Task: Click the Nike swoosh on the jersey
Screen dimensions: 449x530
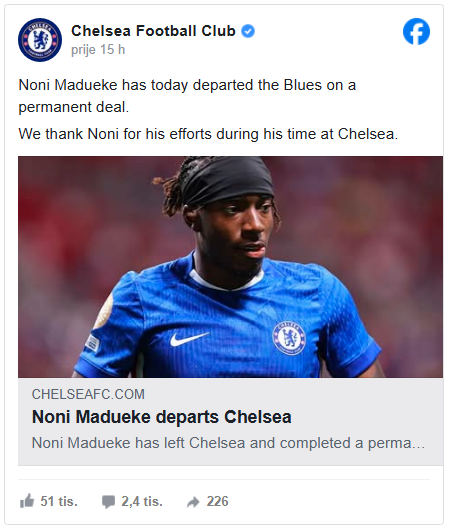Action: click(x=189, y=339)
